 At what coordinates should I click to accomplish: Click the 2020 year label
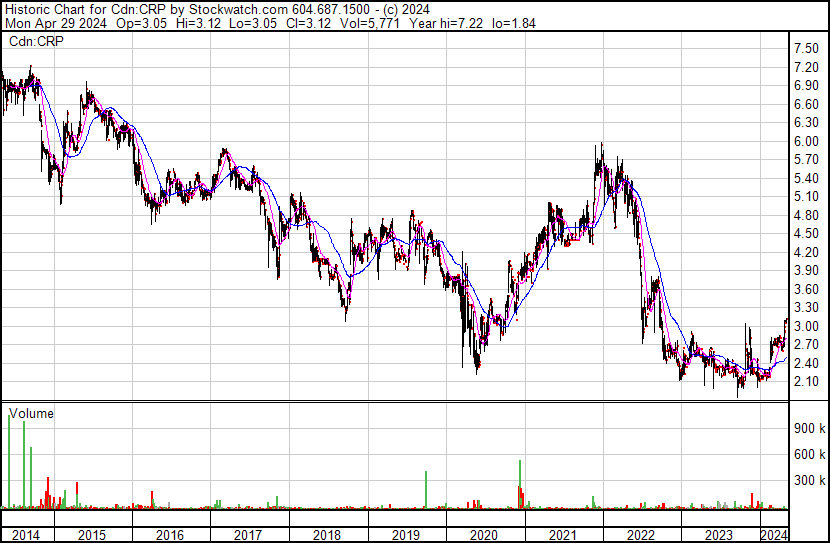pos(483,535)
